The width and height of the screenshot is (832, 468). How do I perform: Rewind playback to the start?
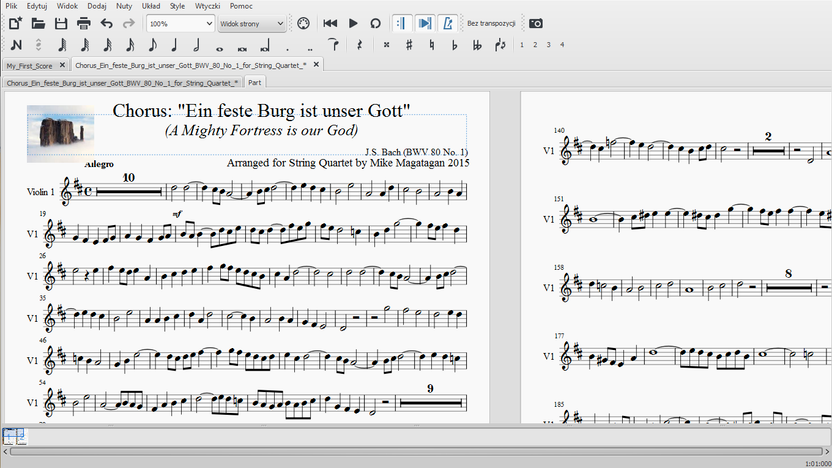click(330, 23)
